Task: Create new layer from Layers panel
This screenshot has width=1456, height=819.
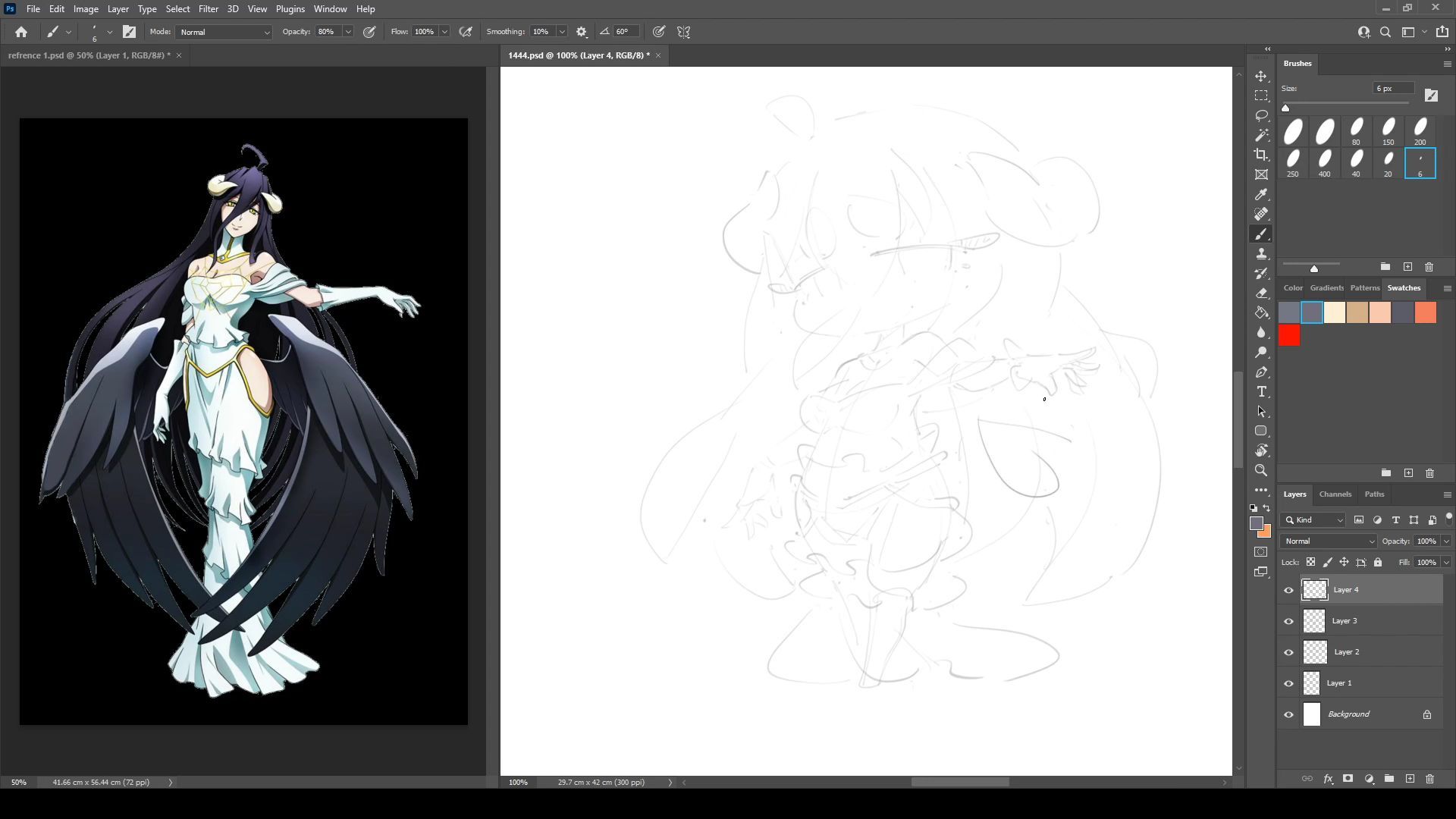Action: (1410, 779)
